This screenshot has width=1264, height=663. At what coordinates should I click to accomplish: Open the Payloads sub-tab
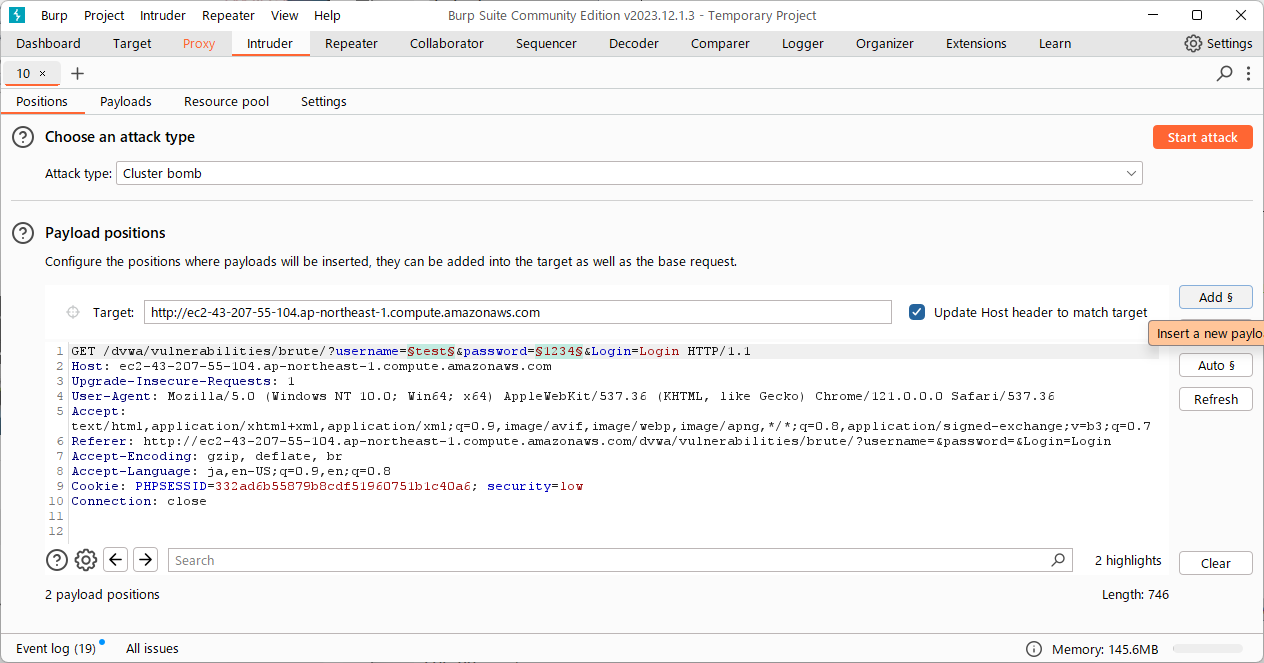click(126, 102)
